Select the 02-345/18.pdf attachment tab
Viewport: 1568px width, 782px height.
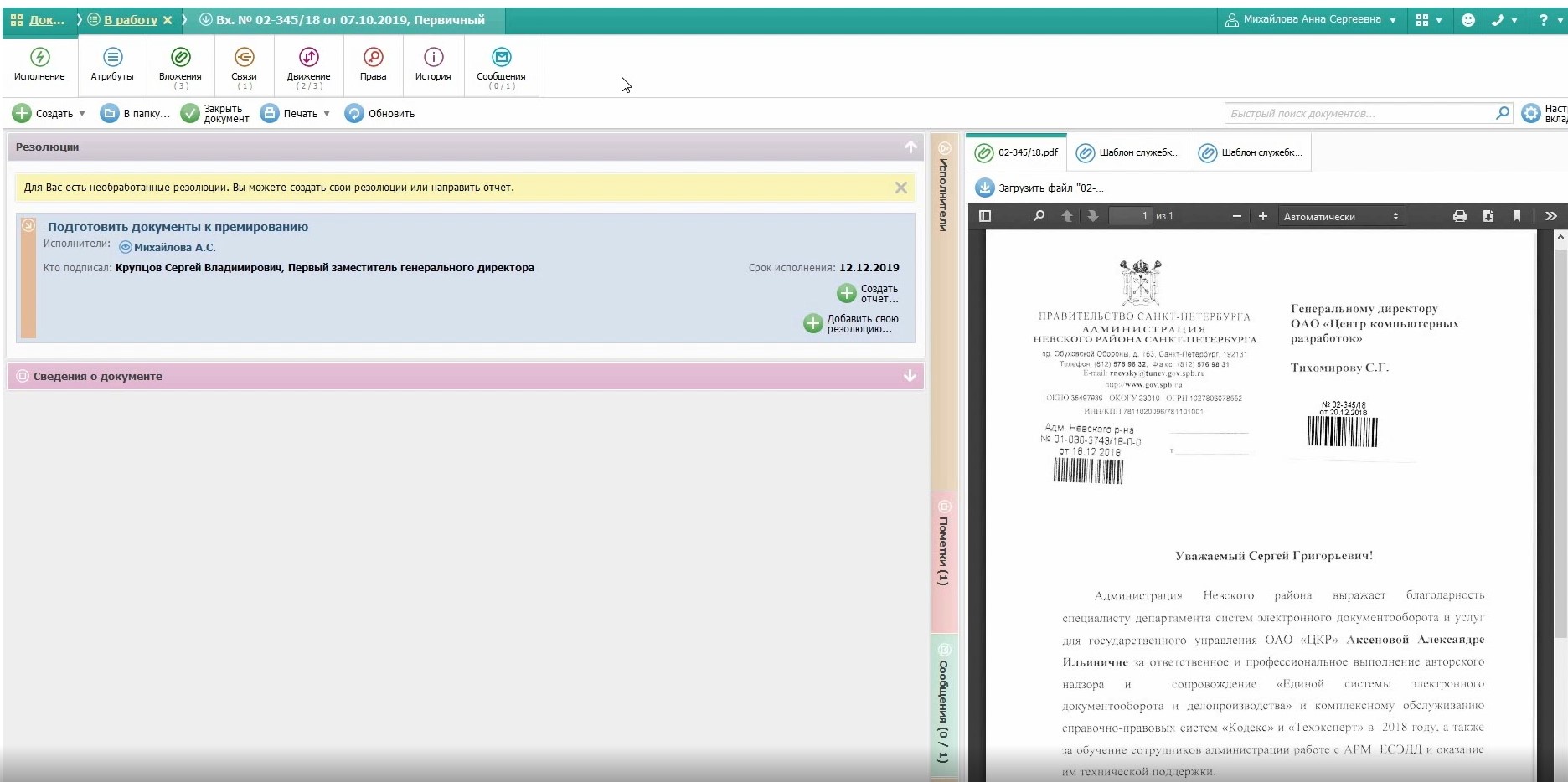[1017, 153]
